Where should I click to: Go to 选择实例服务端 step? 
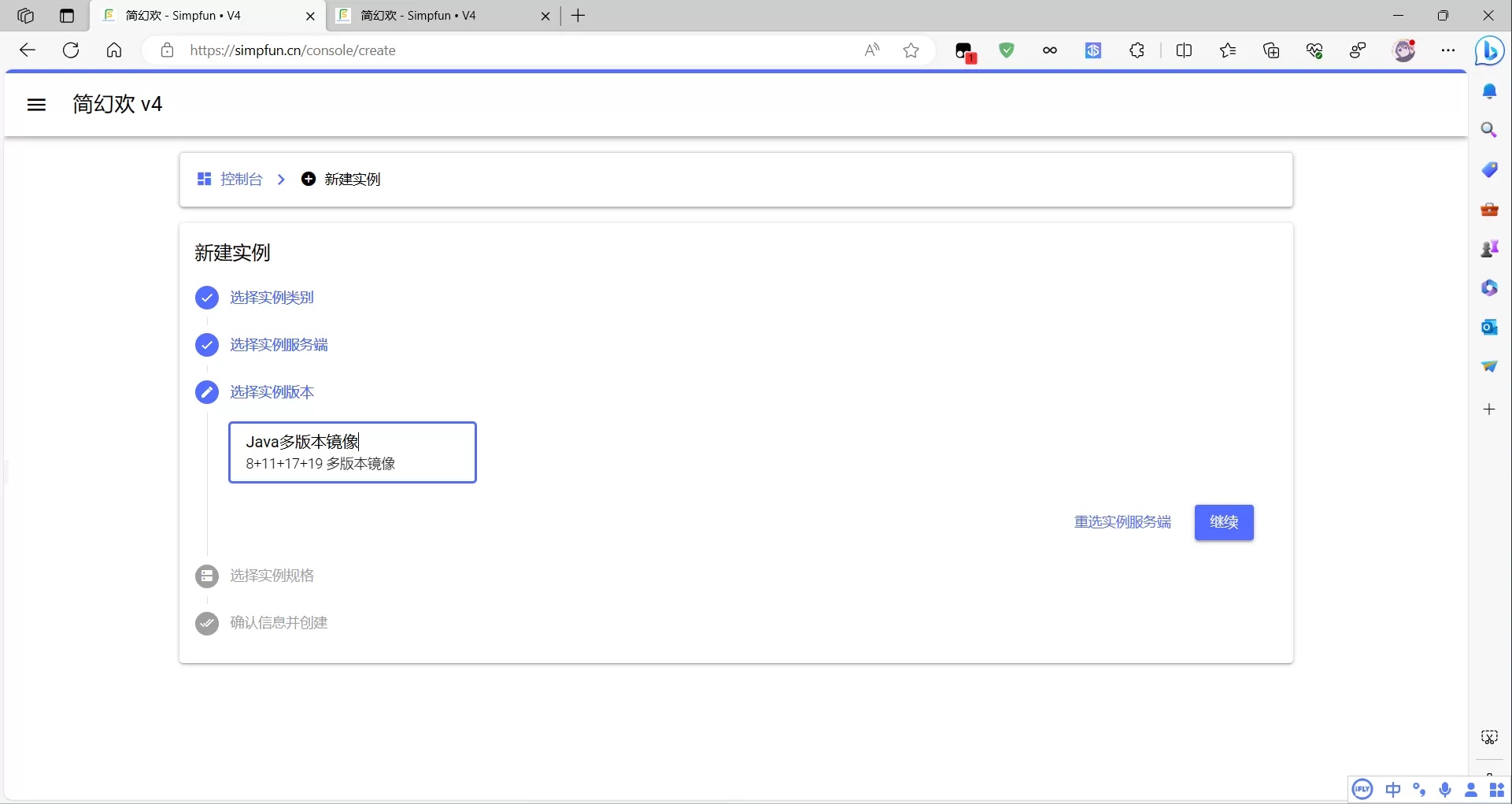pyautogui.click(x=279, y=345)
